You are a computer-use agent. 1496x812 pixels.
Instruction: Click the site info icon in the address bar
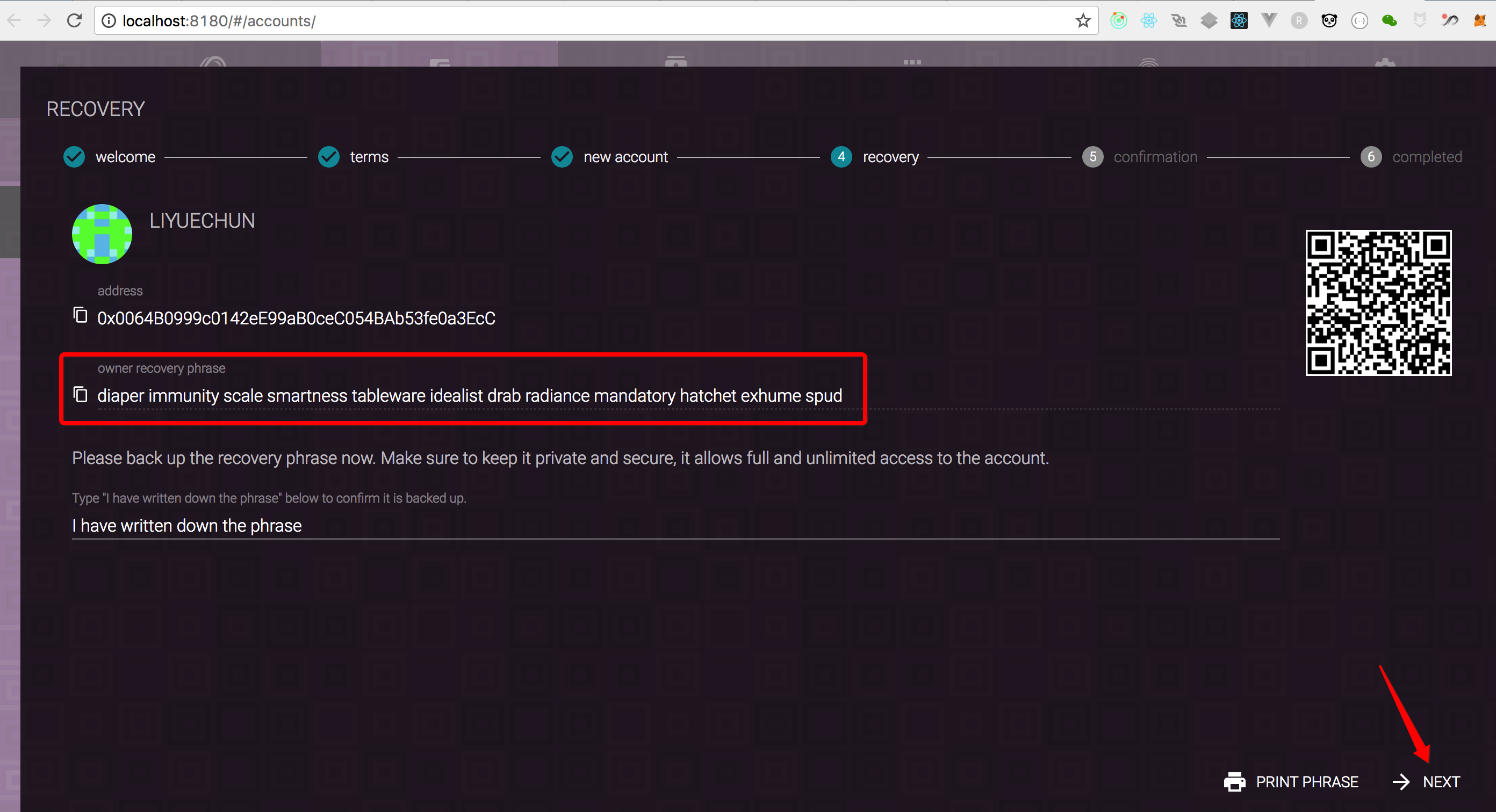point(109,21)
